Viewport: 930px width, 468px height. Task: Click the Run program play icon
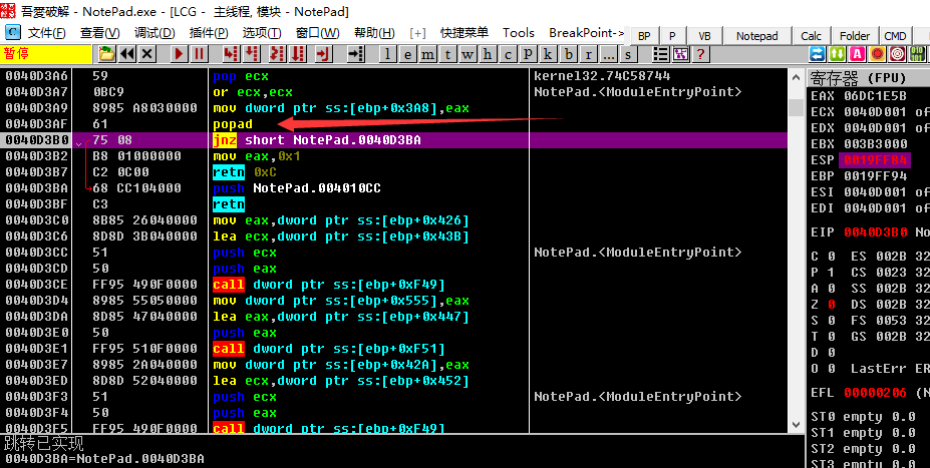pyautogui.click(x=179, y=54)
